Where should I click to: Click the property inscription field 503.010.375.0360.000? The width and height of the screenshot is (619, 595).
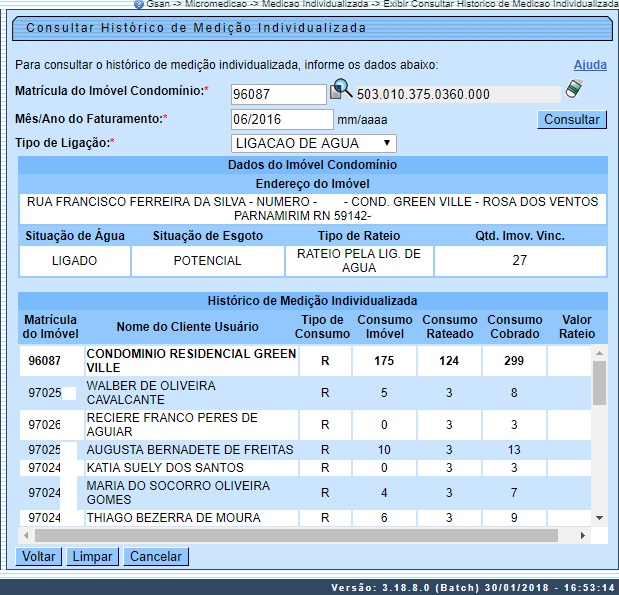[x=456, y=94]
